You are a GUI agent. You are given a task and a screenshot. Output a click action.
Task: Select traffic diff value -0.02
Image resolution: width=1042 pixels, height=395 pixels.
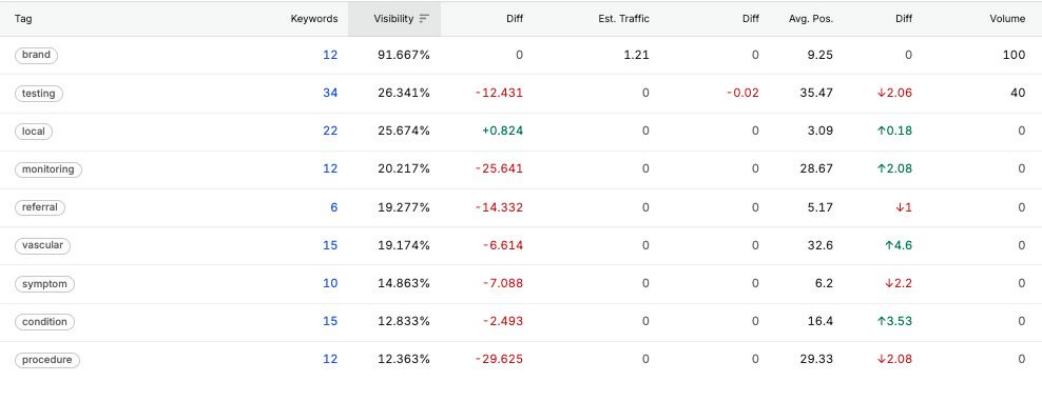(742, 93)
